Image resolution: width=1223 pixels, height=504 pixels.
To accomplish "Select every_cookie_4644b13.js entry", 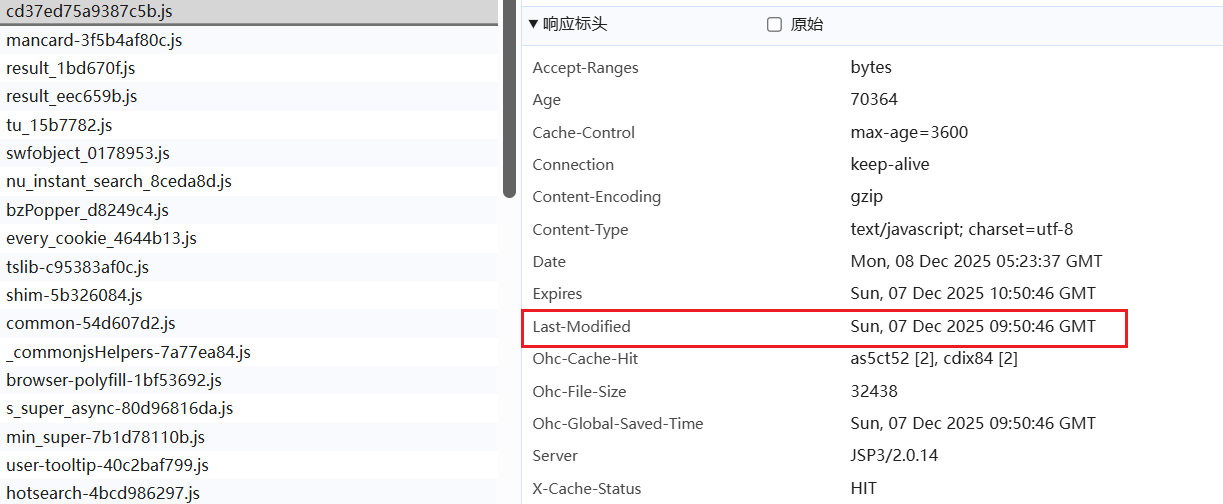I will click(249, 238).
